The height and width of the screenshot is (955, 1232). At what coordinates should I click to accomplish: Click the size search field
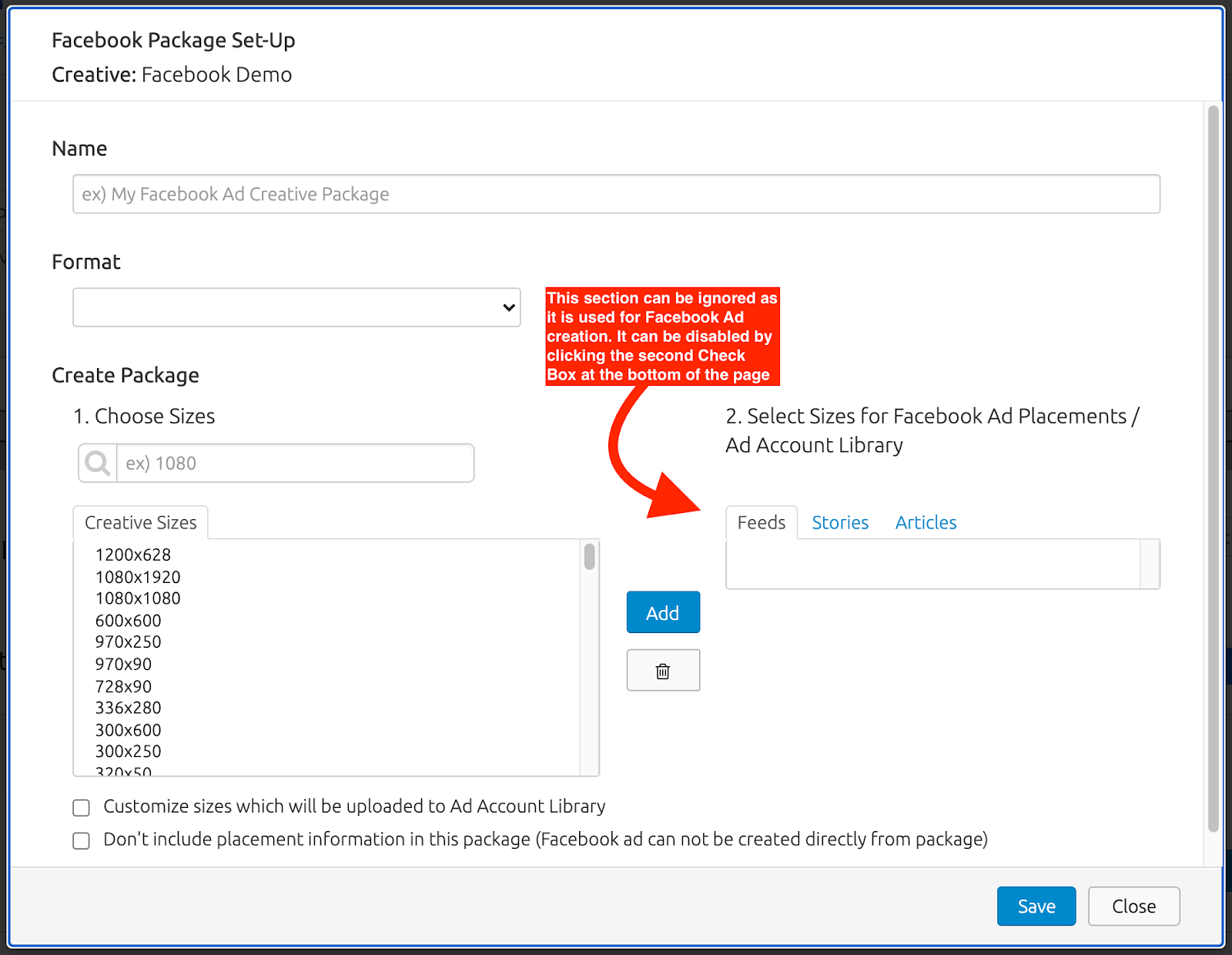pyautogui.click(x=295, y=463)
